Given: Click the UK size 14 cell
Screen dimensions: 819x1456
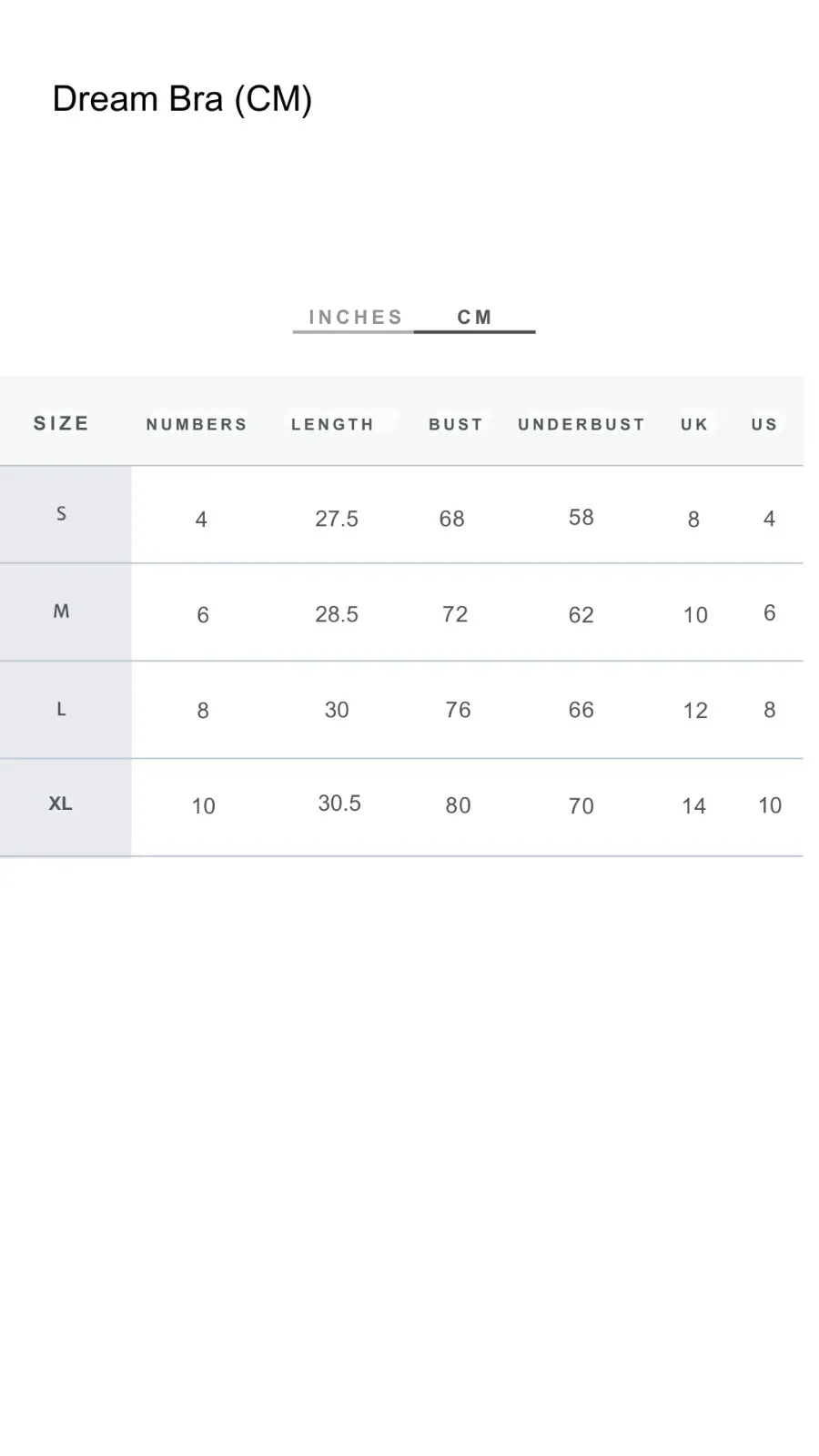Looking at the screenshot, I should tap(694, 805).
